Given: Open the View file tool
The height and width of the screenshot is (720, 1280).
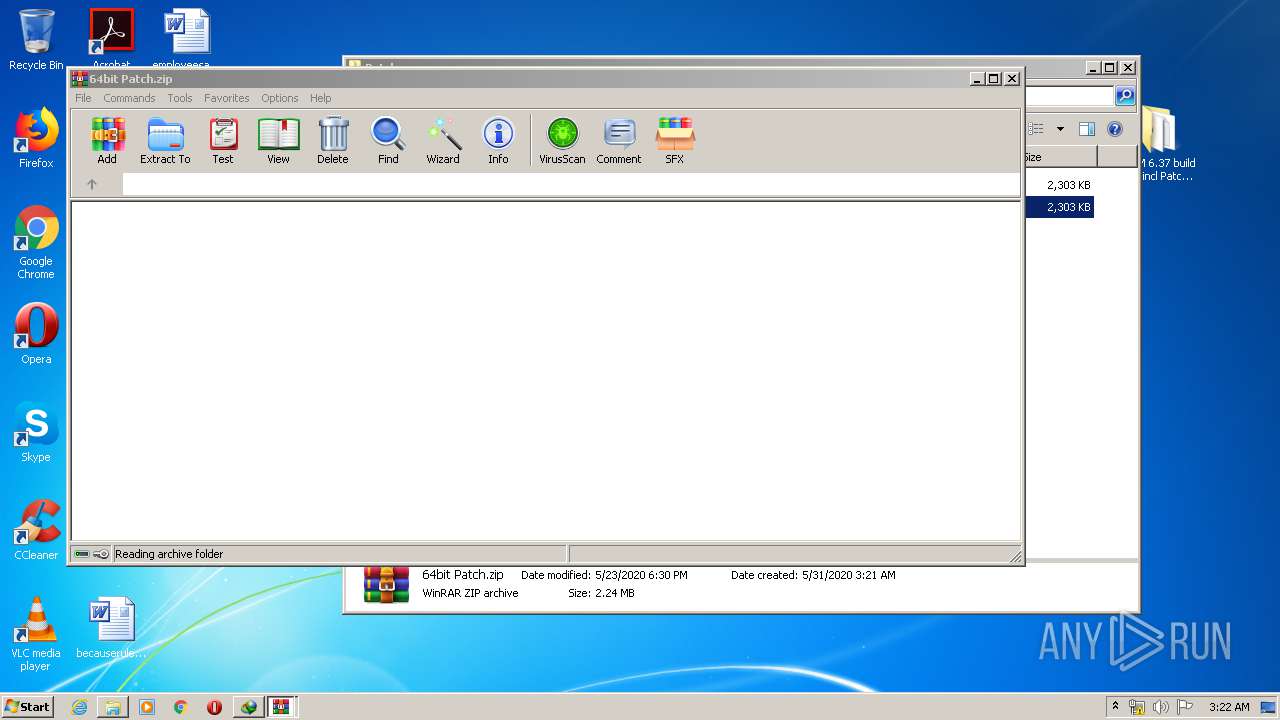Looking at the screenshot, I should click(x=278, y=141).
